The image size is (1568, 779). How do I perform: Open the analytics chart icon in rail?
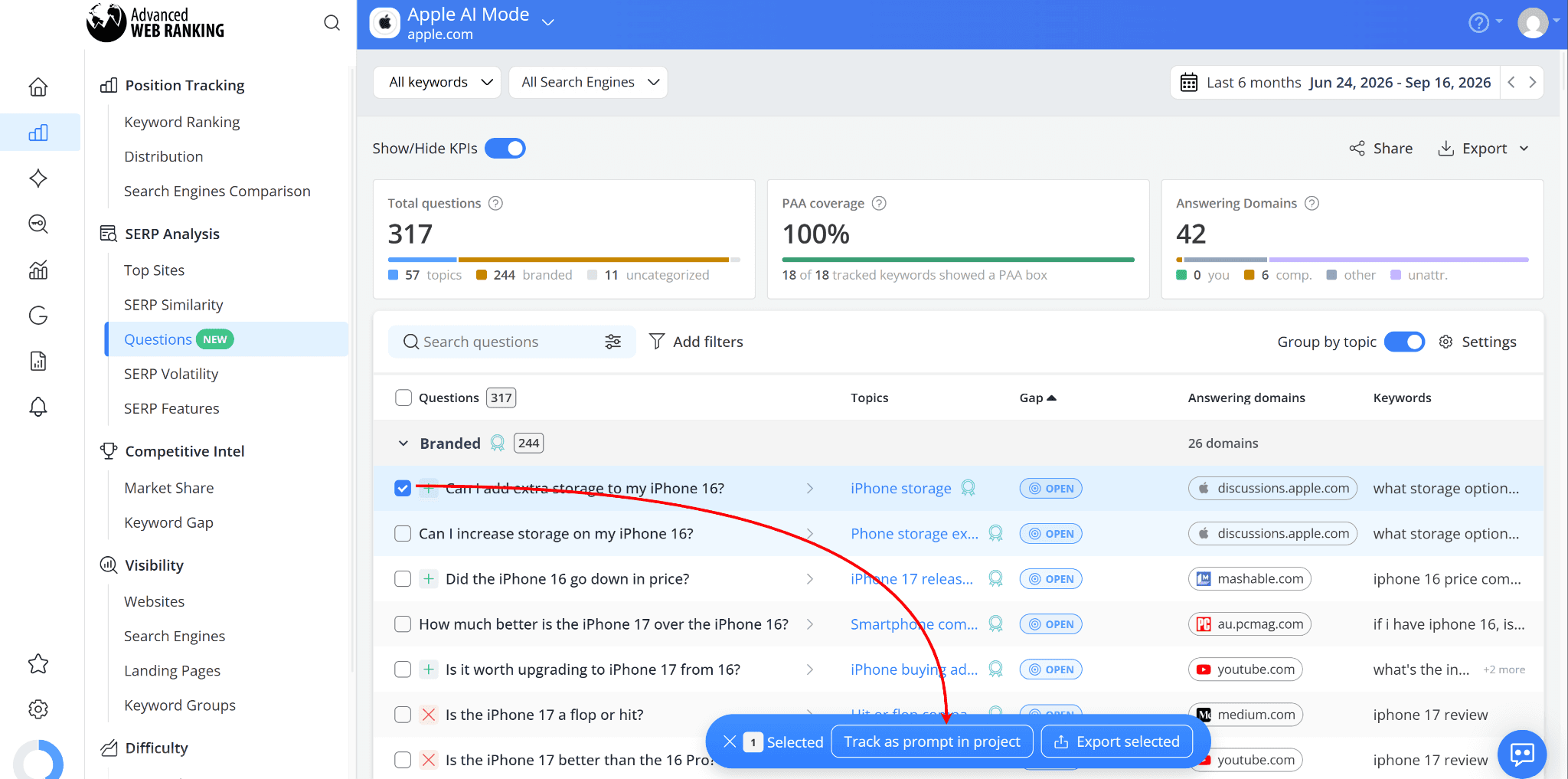coord(38,270)
